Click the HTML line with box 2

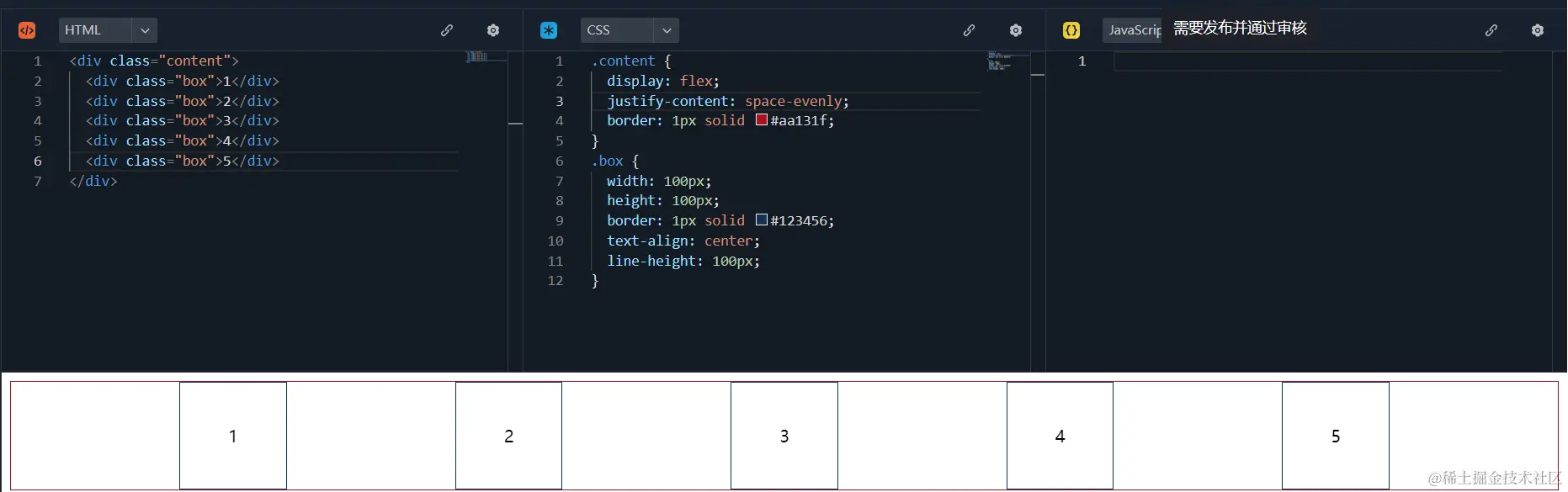point(183,101)
